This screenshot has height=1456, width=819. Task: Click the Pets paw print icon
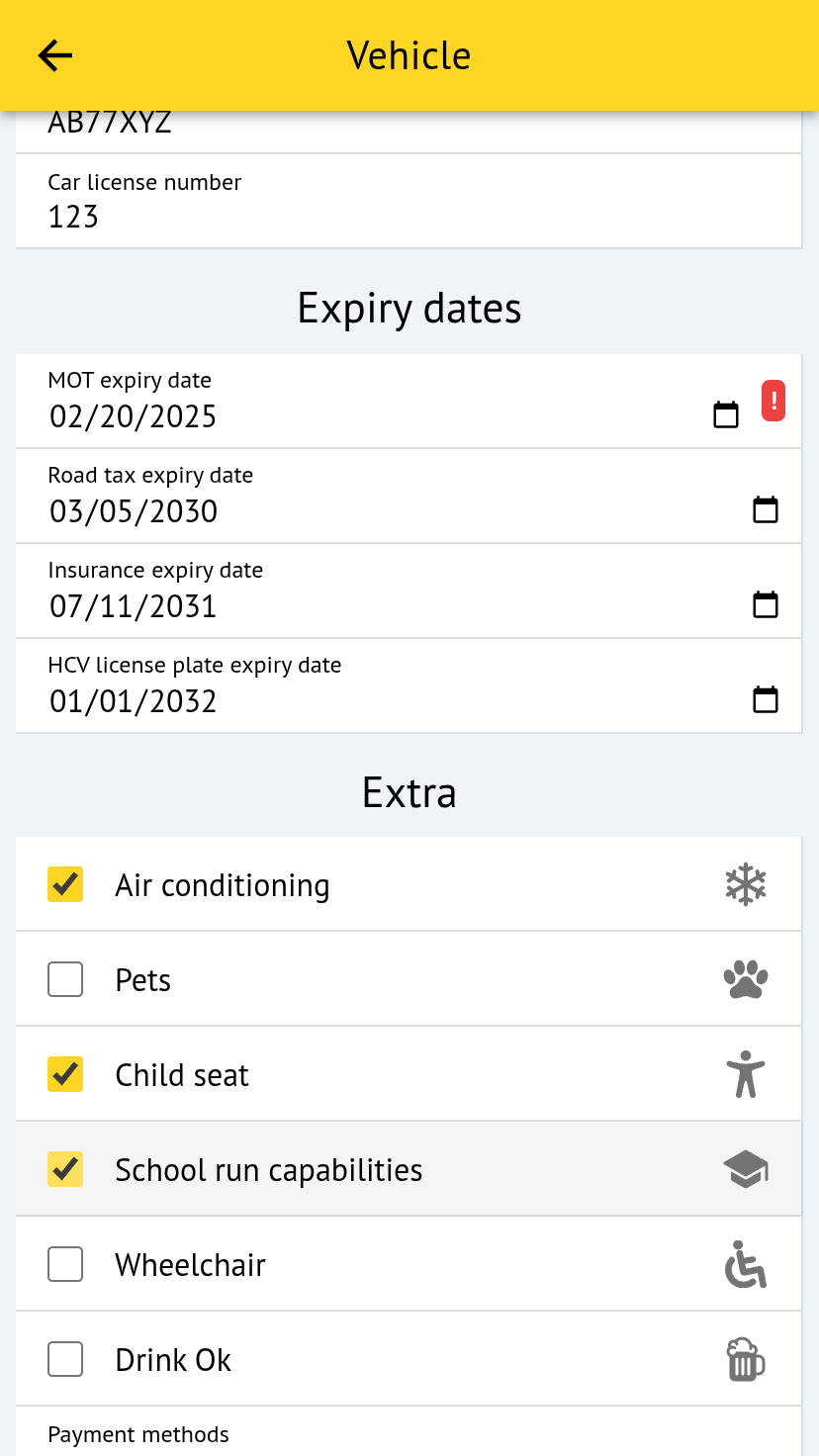point(746,979)
